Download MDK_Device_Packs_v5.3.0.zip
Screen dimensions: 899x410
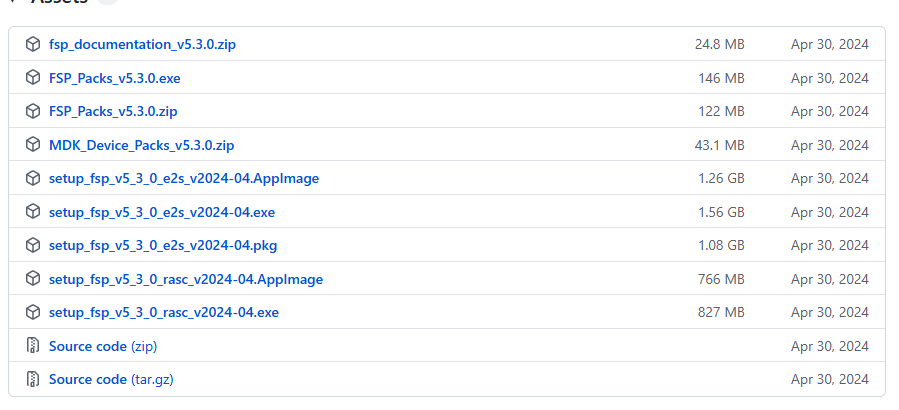coord(142,145)
